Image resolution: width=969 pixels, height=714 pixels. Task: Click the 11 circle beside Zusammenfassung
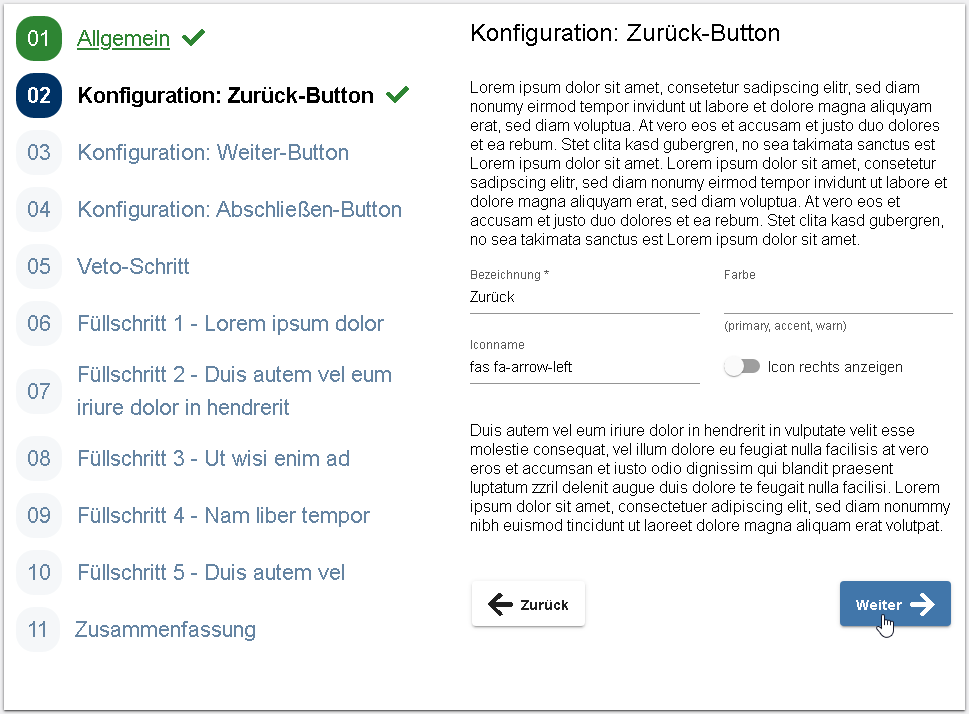click(38, 629)
